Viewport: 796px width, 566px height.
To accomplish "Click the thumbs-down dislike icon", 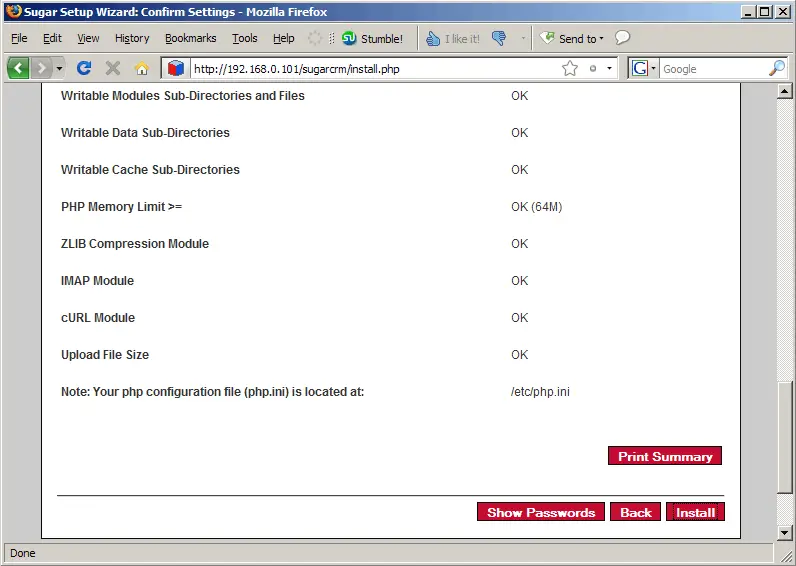I will (499, 38).
